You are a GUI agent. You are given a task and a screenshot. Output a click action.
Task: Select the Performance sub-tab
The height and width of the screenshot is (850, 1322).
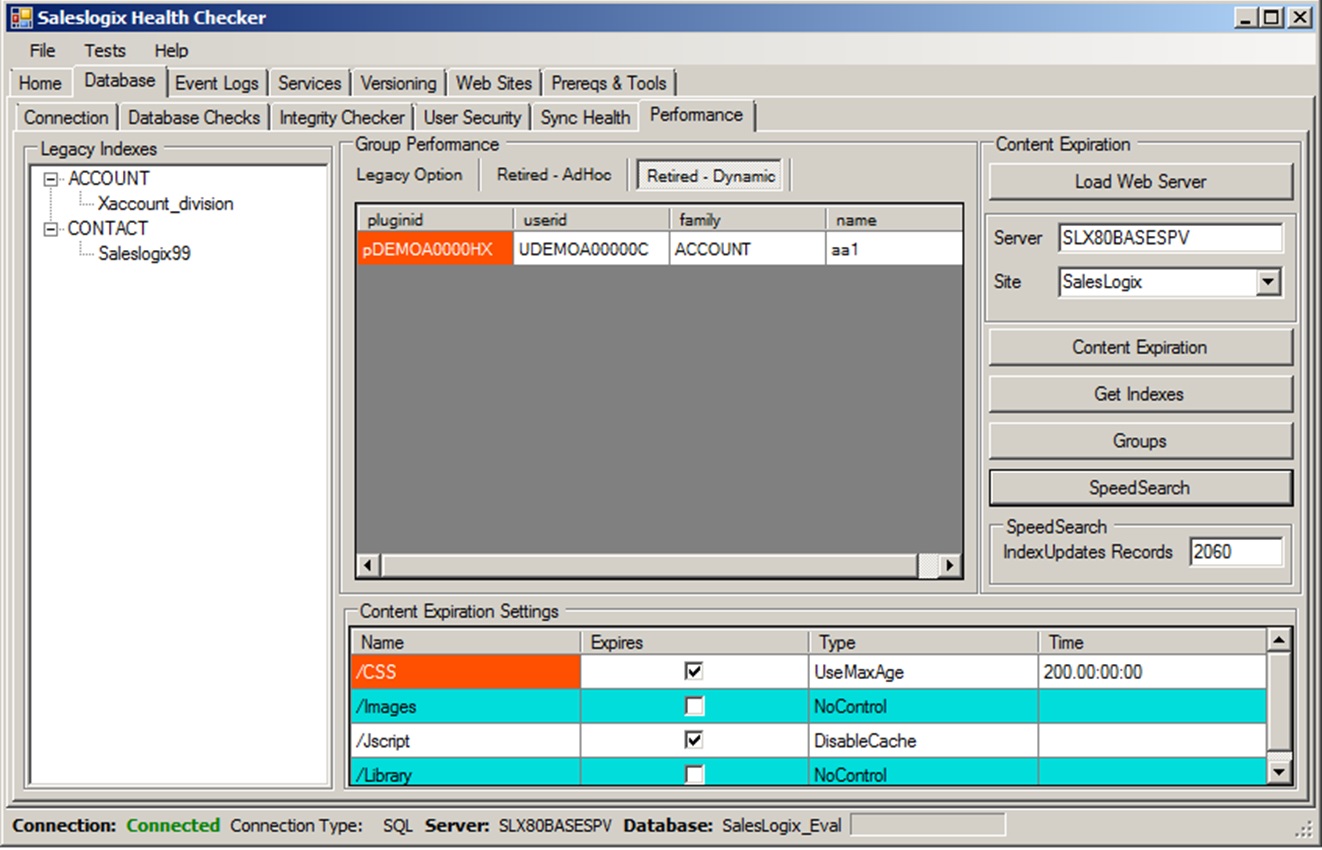coord(696,115)
